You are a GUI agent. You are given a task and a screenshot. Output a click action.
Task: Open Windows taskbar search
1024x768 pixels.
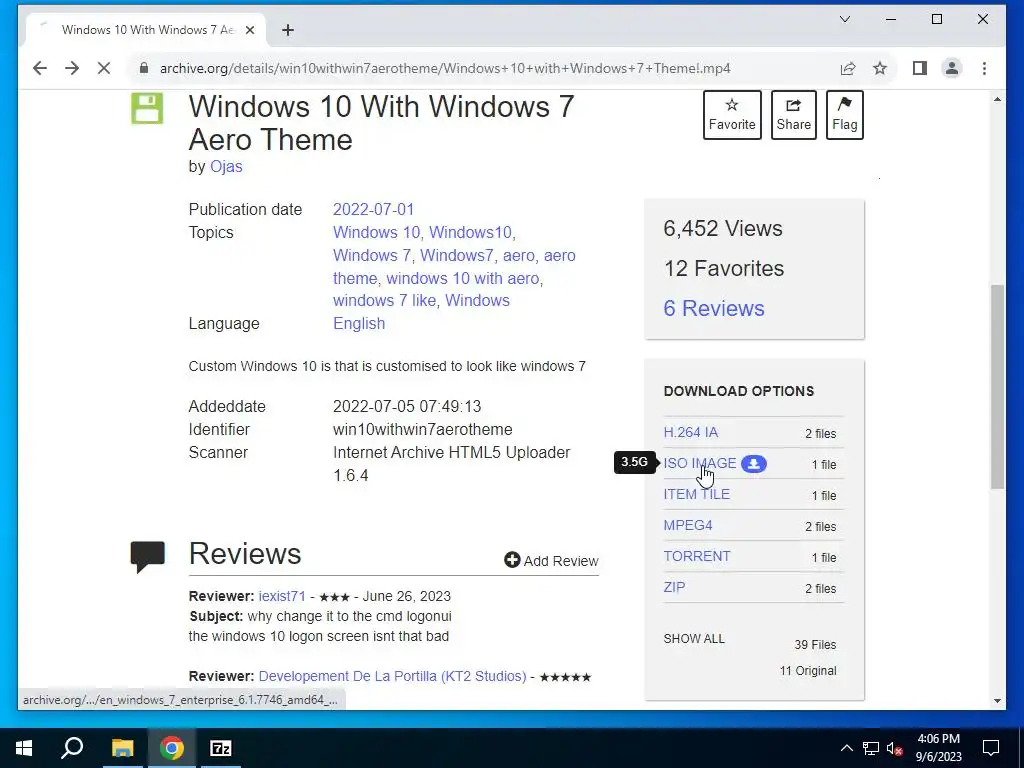[72, 748]
